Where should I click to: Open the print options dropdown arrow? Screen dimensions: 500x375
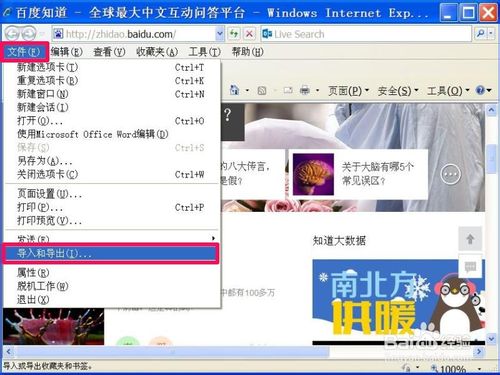tap(317, 90)
